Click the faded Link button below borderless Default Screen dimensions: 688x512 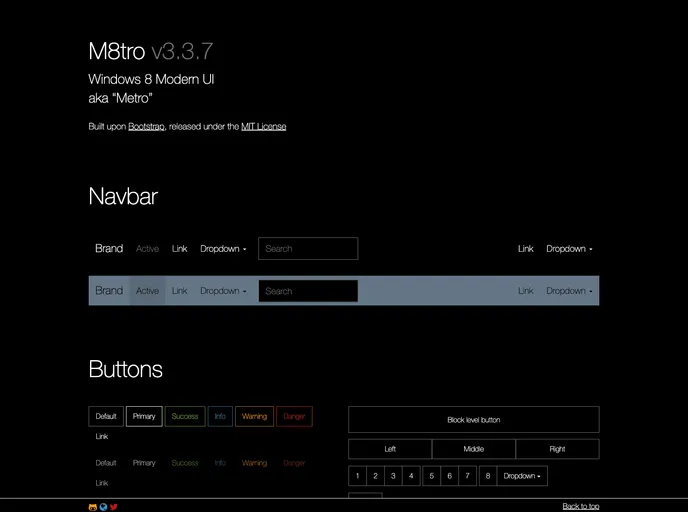point(102,483)
